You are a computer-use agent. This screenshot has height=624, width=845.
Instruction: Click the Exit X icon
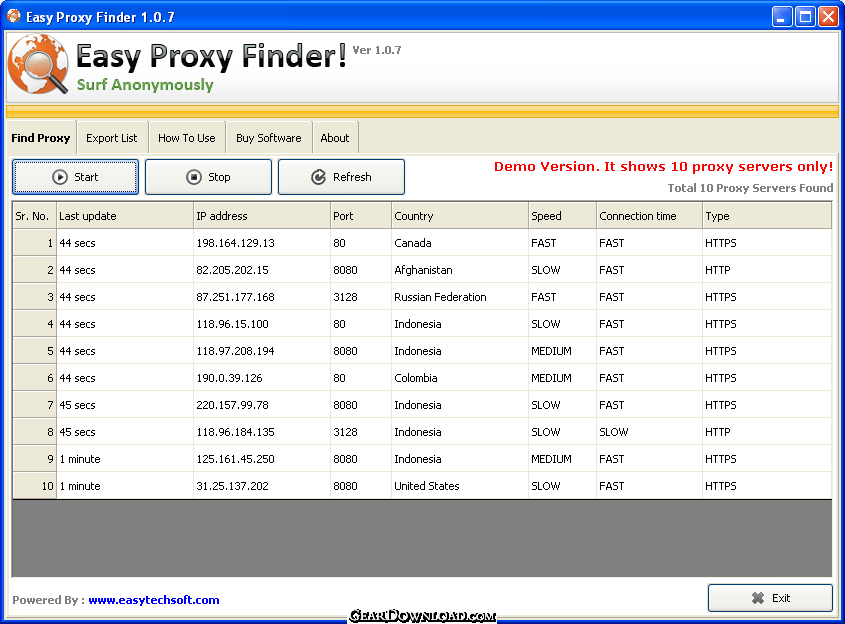tap(758, 598)
